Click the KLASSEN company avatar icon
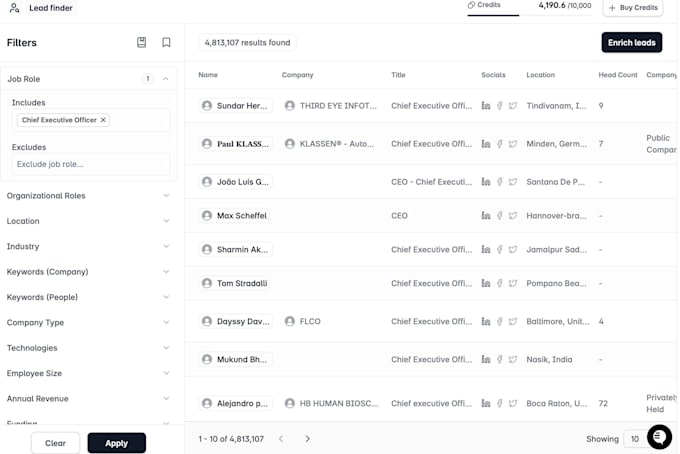Screen dimensions: 680x454 coord(290,144)
